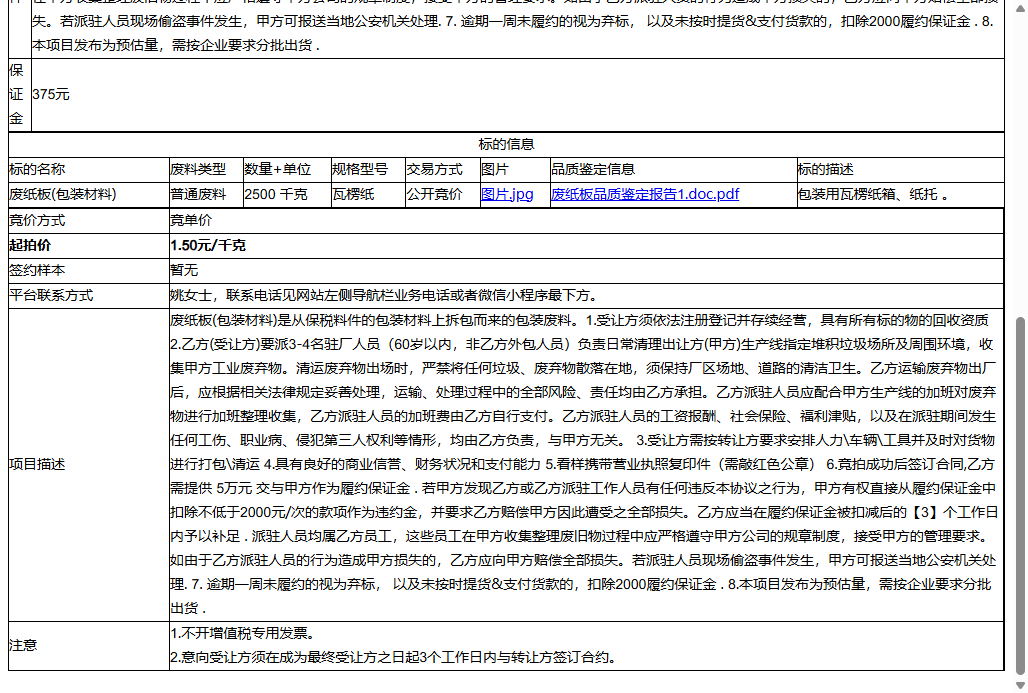The height and width of the screenshot is (693, 1028).
Task: Click the 交易方式 column header
Action: point(434,170)
